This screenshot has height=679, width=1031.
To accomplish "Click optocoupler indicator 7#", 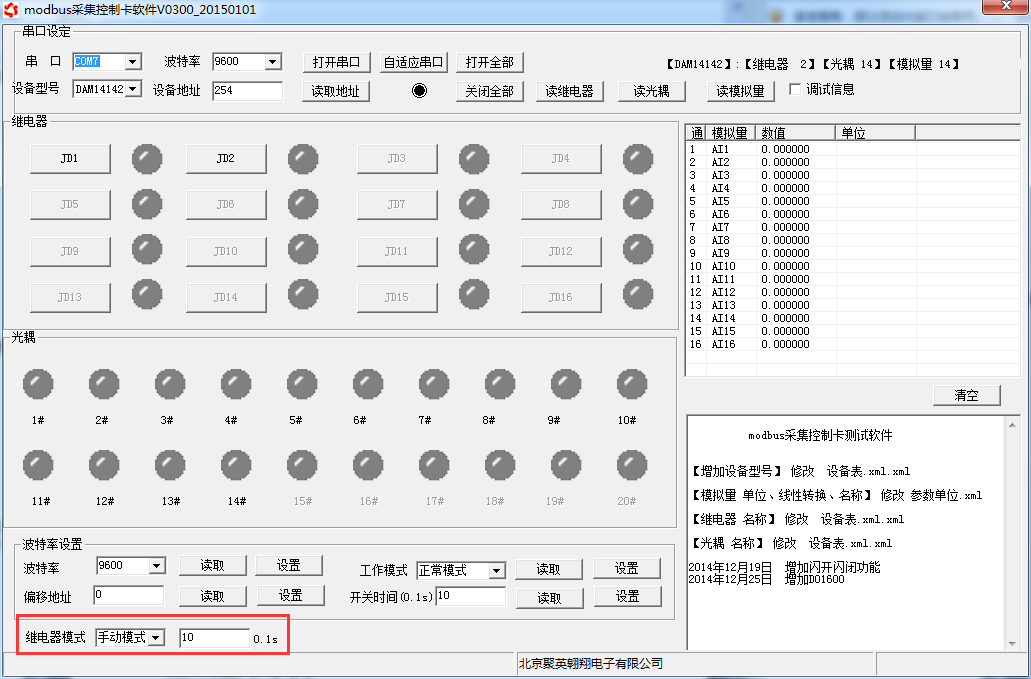I will tap(433, 384).
